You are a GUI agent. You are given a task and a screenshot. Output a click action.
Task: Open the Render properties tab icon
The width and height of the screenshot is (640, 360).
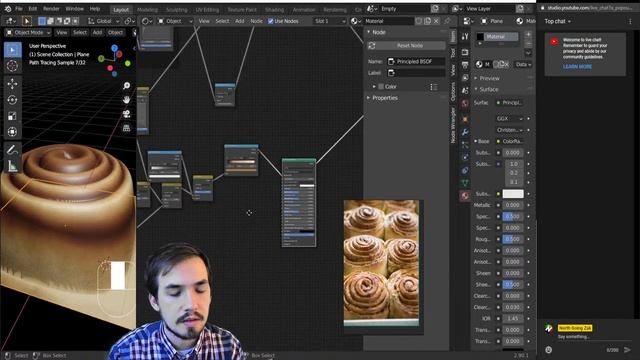pos(465,52)
